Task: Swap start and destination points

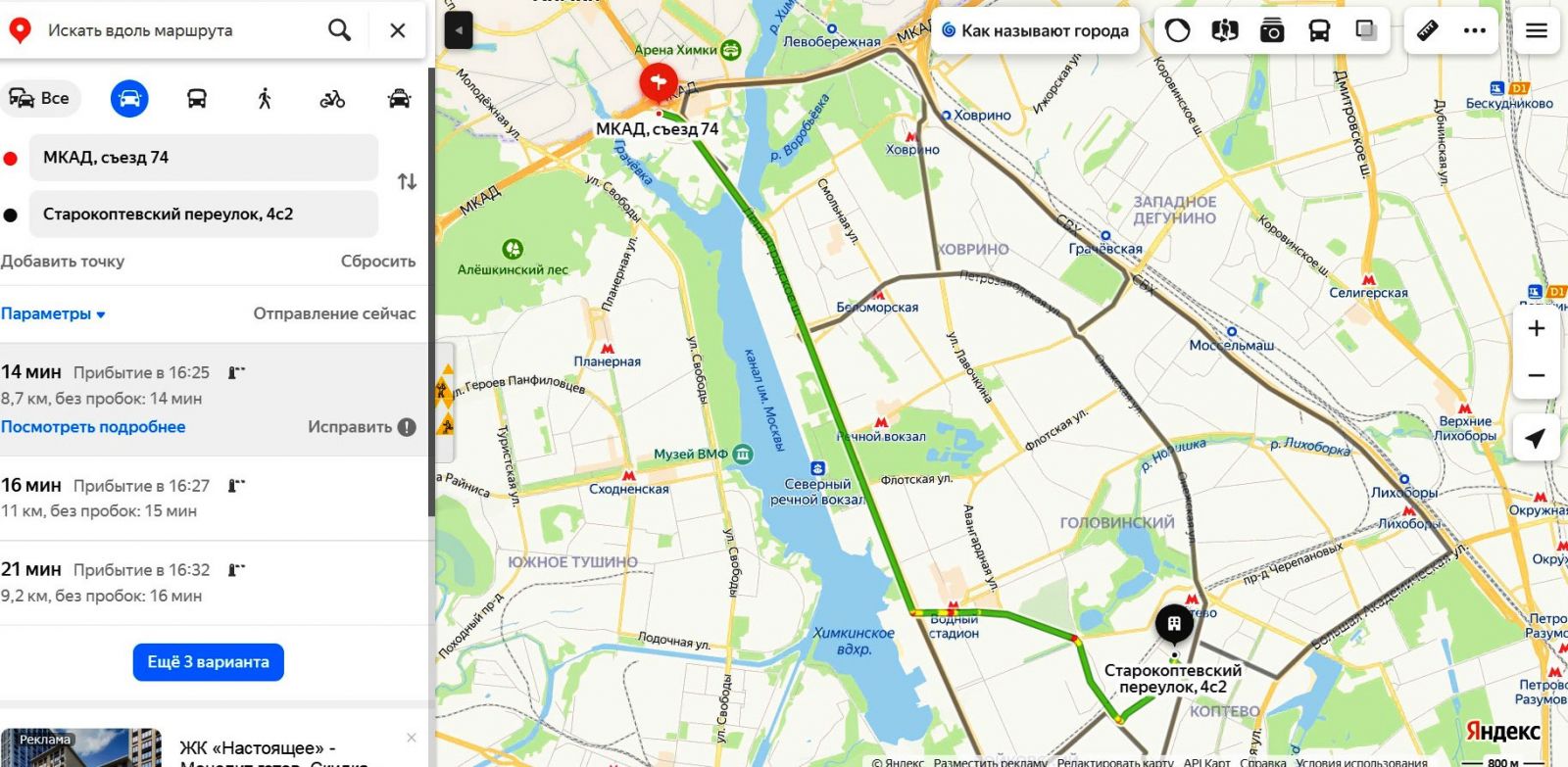Action: [407, 182]
